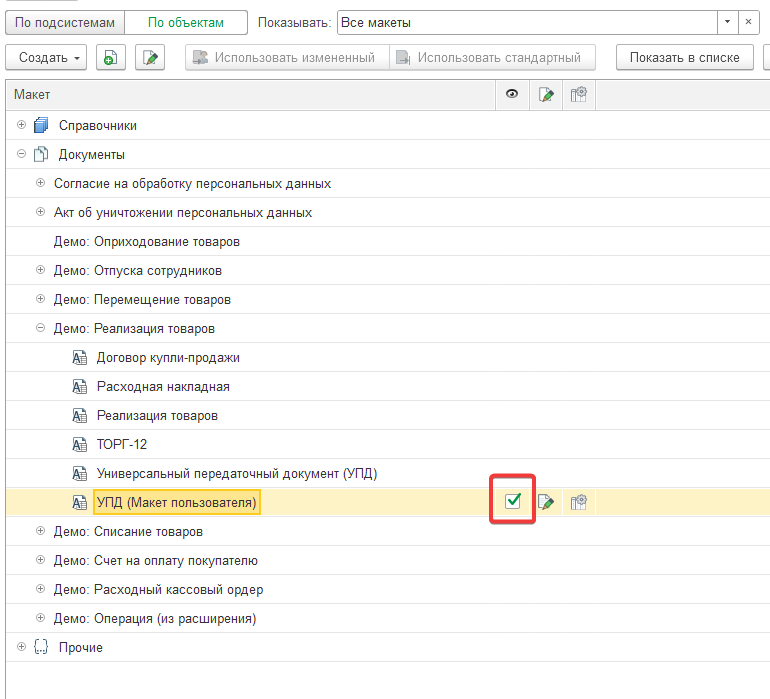Image resolution: width=770 pixels, height=699 pixels.
Task: Click the template icon beside ТОРГ-12
Action: pos(81,444)
